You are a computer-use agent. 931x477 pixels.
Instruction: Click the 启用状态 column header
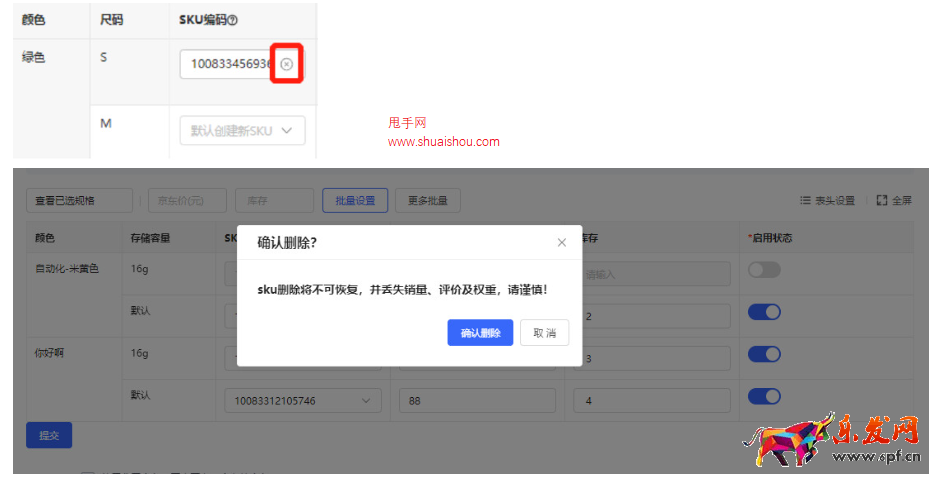click(770, 238)
